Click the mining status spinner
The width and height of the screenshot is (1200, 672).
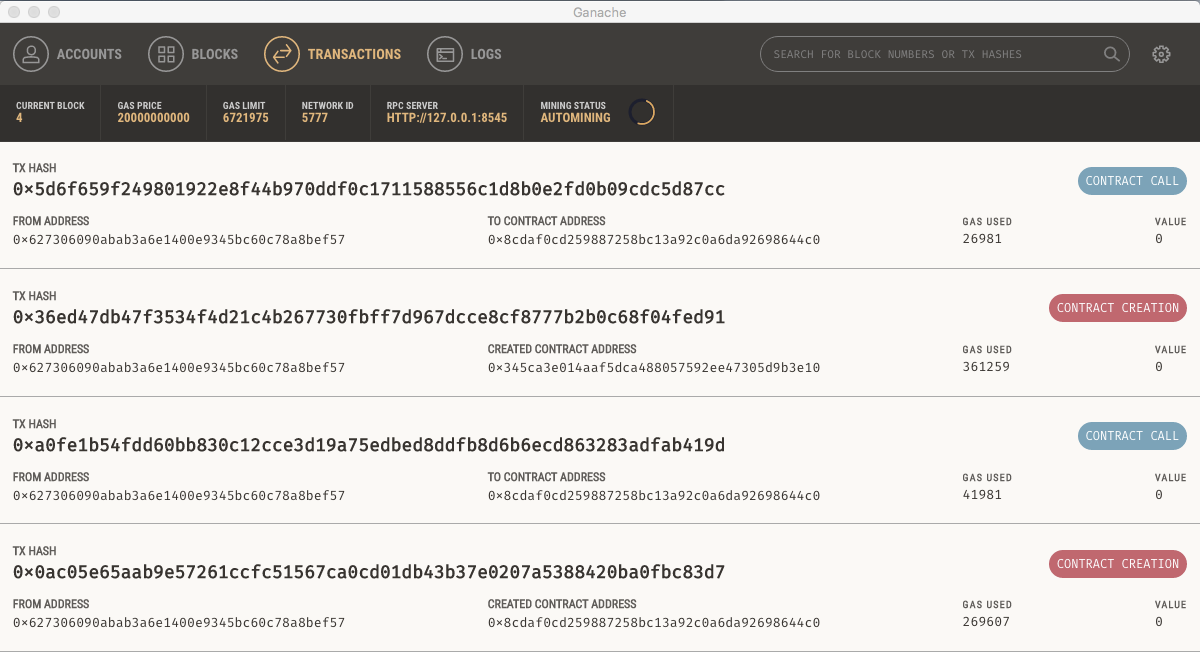tap(642, 112)
